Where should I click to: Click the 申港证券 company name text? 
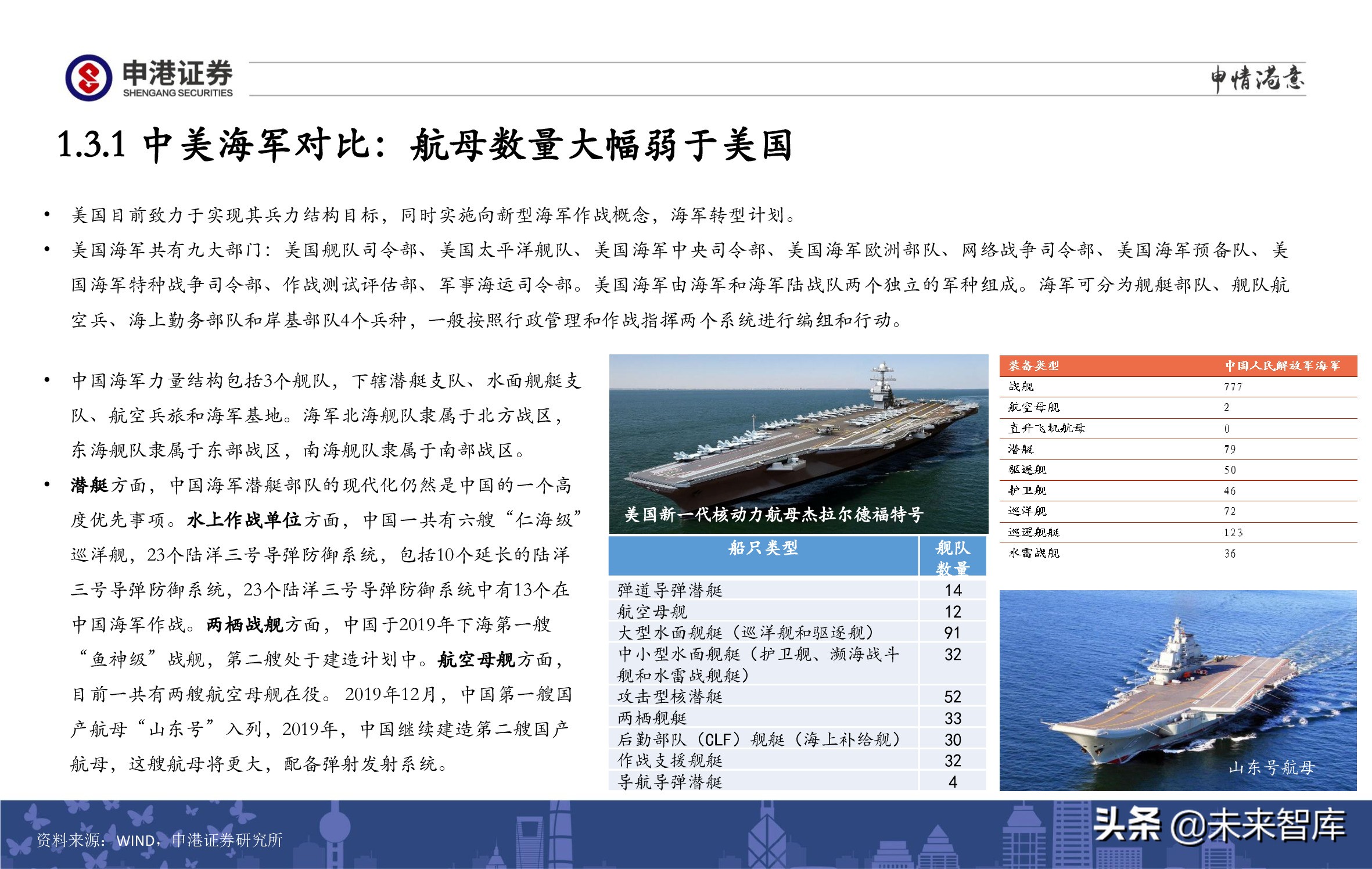coord(177,73)
